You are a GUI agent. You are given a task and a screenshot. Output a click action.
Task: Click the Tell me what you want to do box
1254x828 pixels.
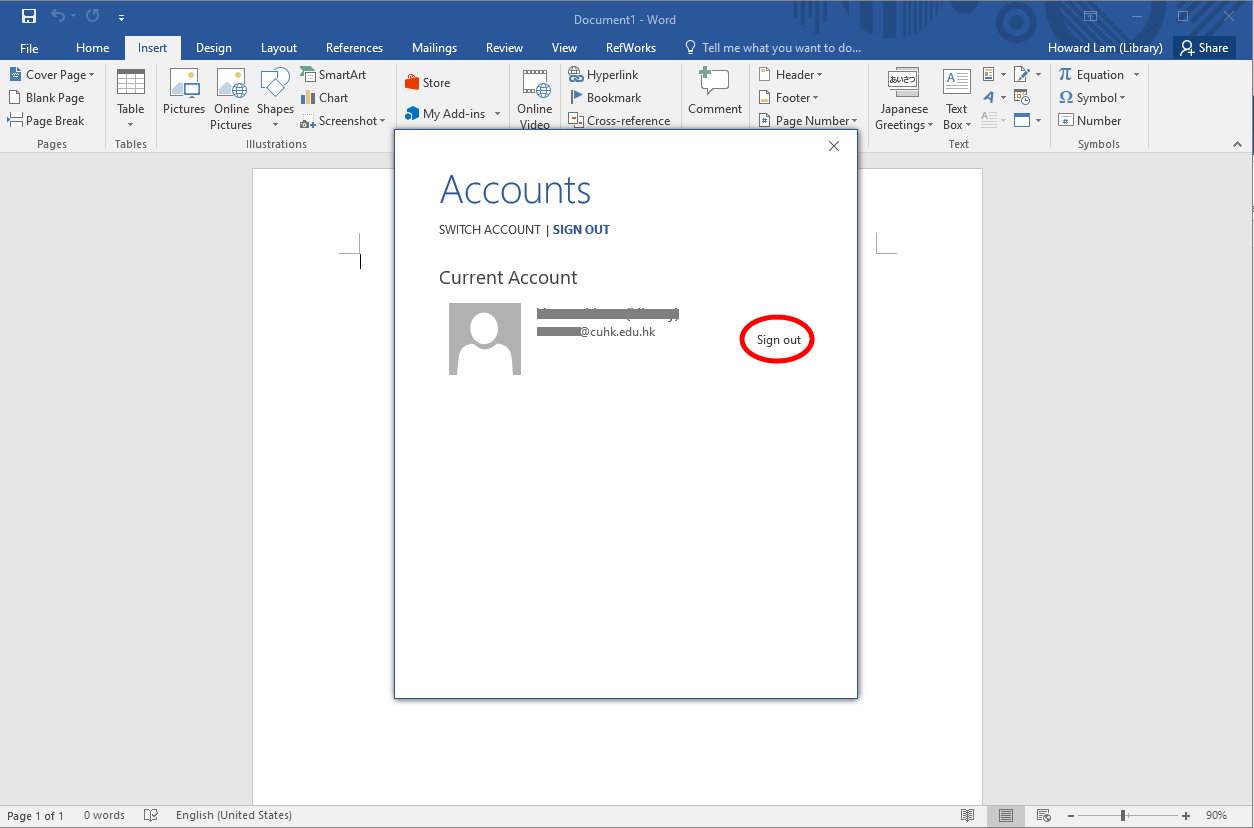[x=772, y=48]
